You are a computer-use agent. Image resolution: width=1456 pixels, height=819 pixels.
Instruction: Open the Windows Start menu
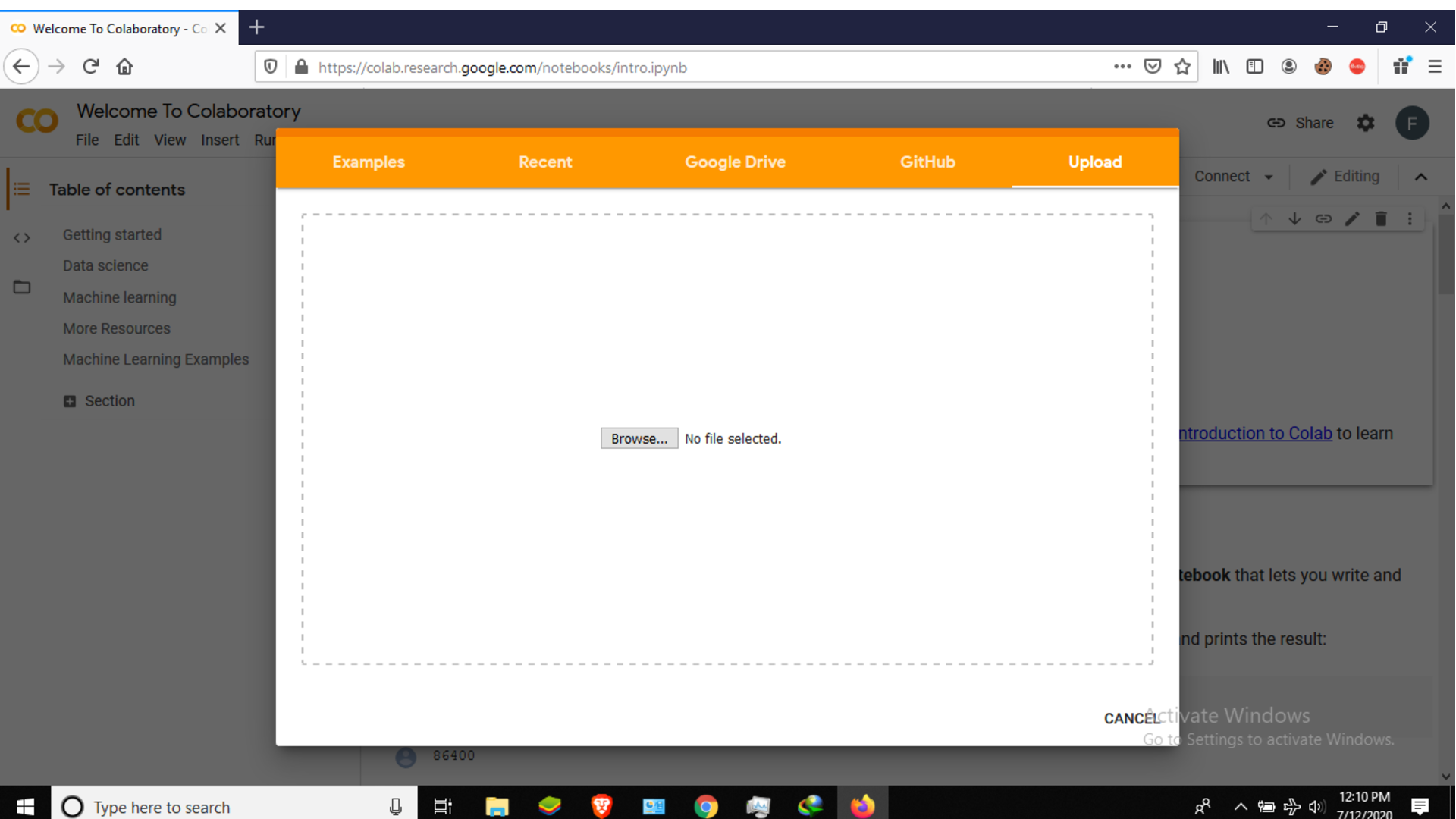[25, 806]
